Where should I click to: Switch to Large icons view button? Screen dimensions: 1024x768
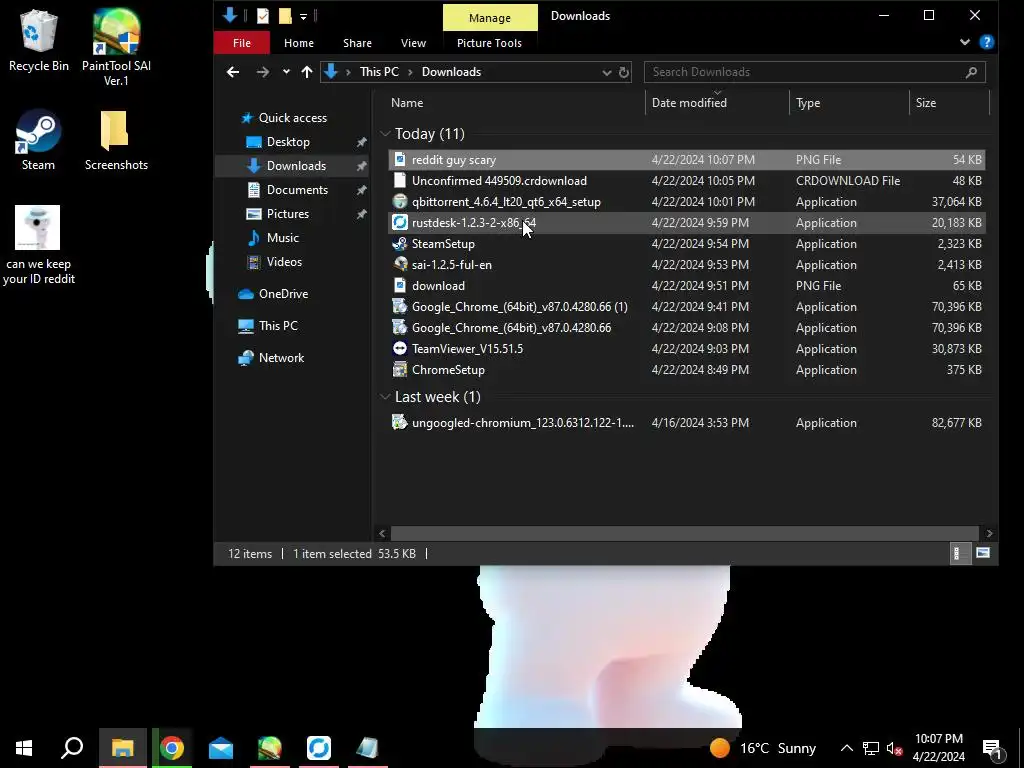(983, 554)
